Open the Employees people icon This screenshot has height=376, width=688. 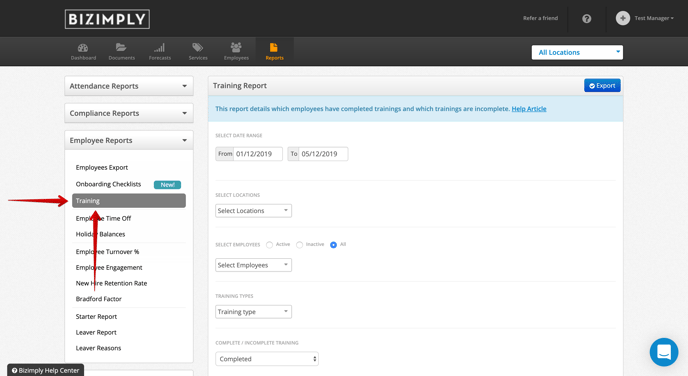(x=236, y=47)
